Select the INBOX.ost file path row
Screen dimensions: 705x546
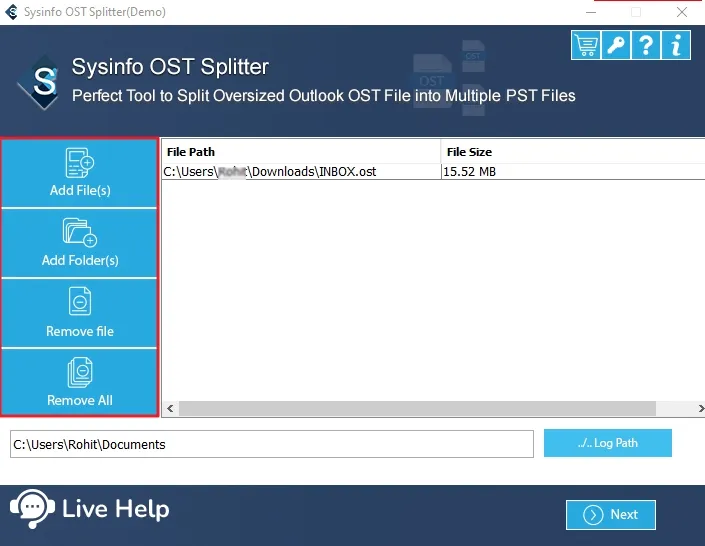301,172
